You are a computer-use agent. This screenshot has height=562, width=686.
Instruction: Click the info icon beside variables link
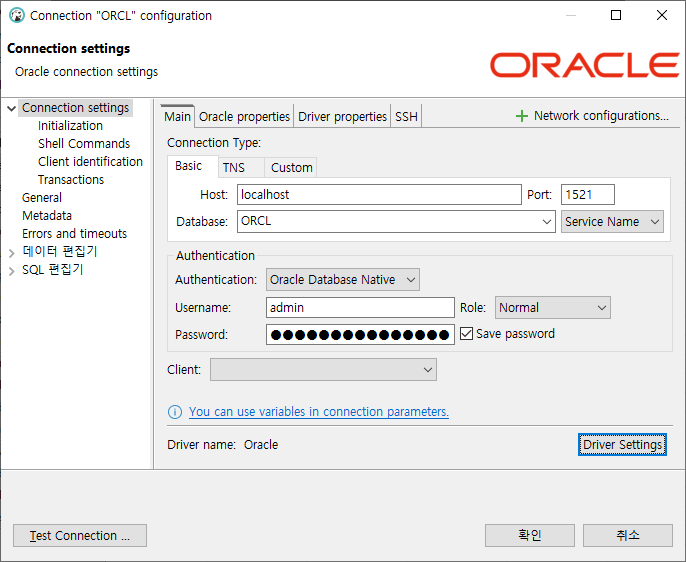pyautogui.click(x=175, y=412)
